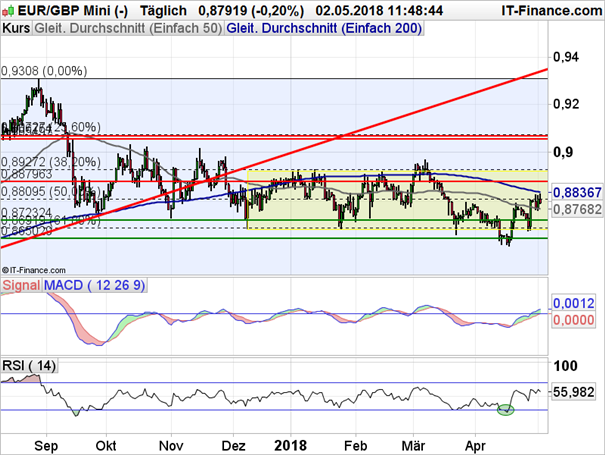Click the RSI ( 14) indicator label
Viewport: 605px width, 455px height.
pyautogui.click(x=29, y=365)
